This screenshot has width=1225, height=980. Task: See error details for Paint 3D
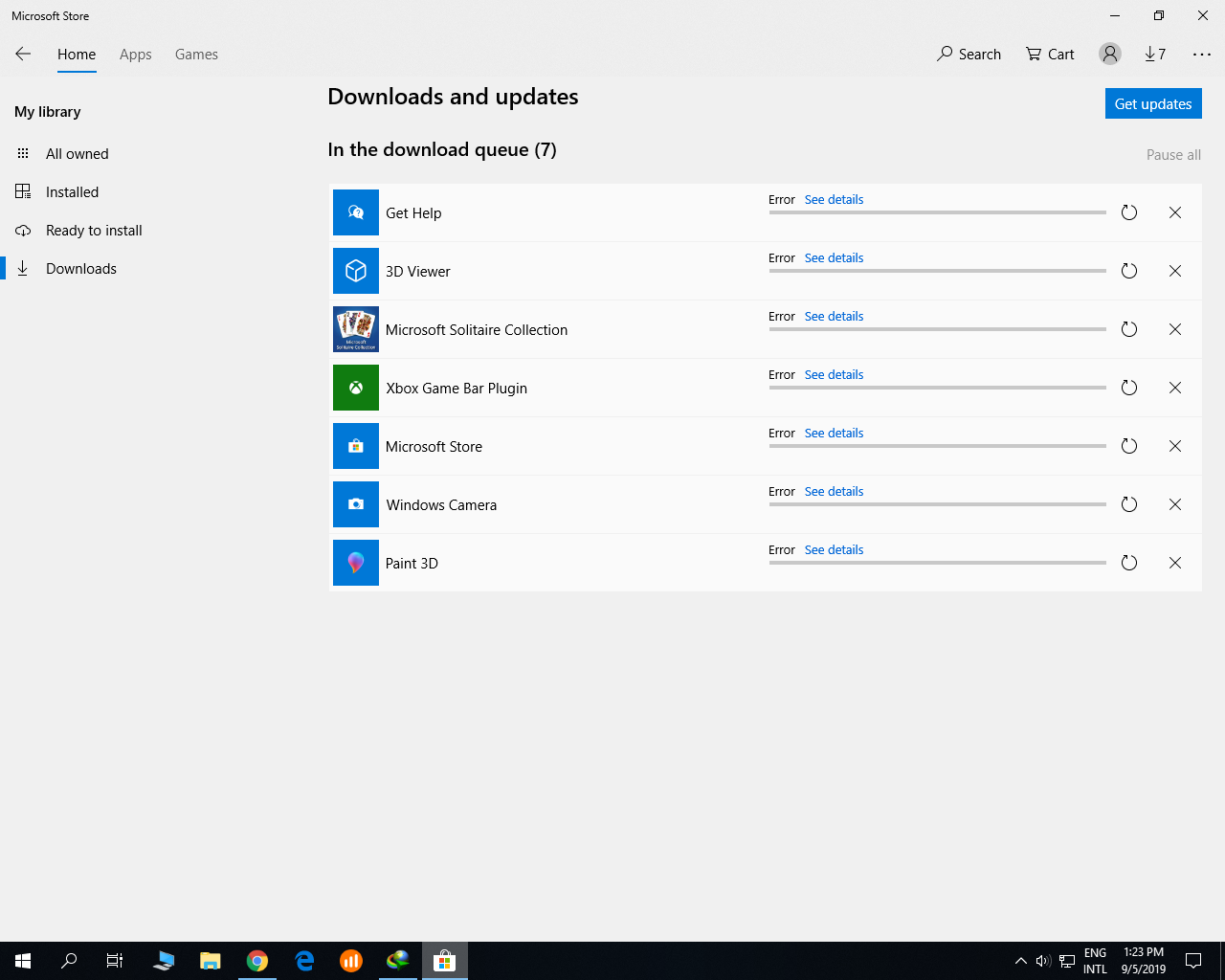pos(834,549)
